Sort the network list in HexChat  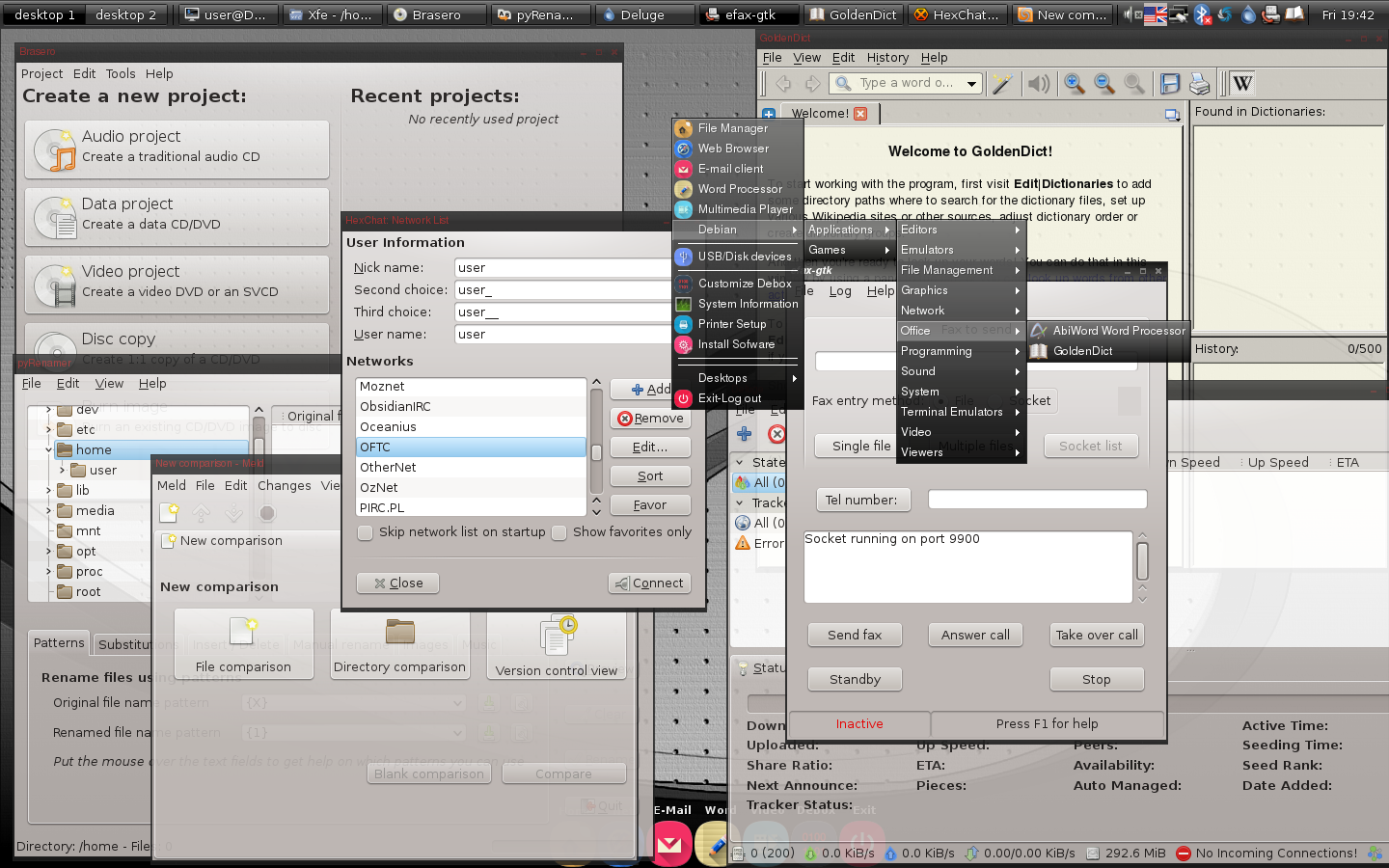coord(649,475)
